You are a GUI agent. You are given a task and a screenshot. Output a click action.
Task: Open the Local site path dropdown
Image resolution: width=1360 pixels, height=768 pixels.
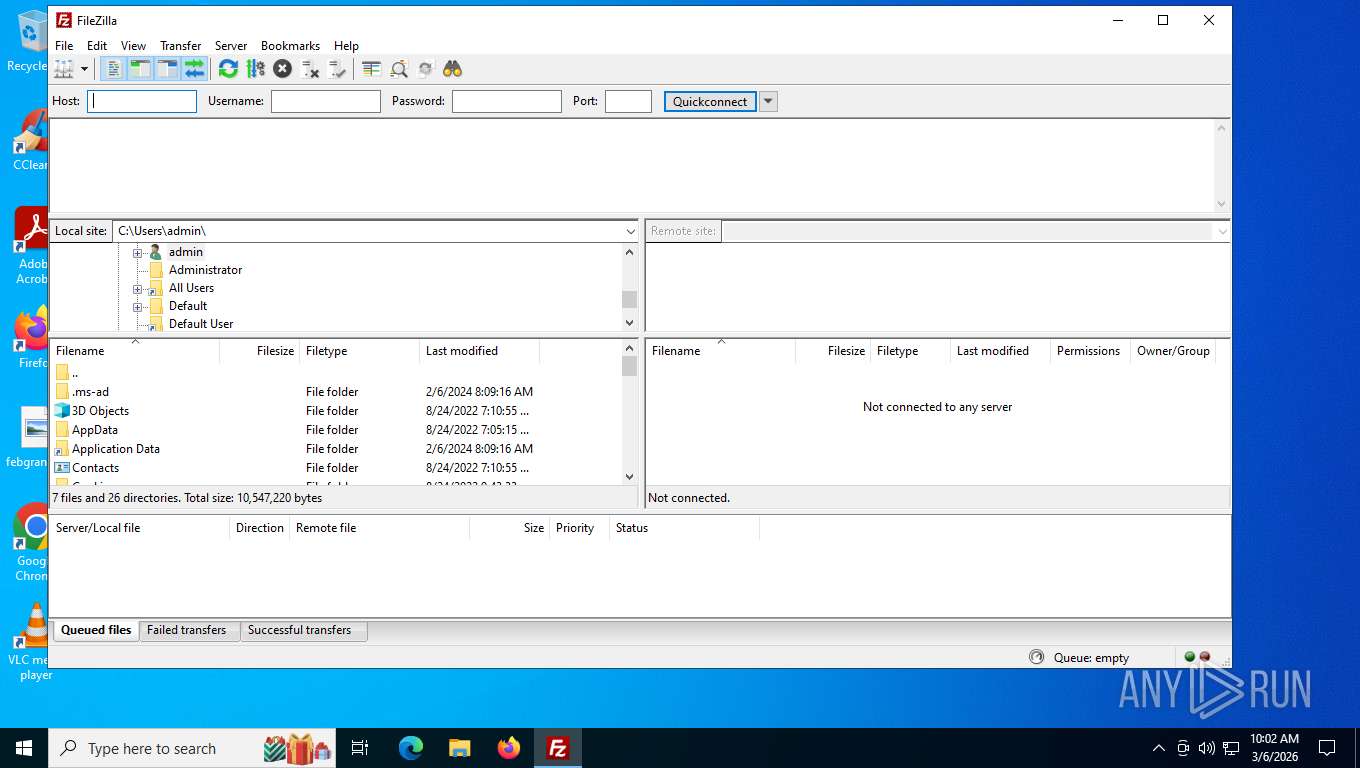coord(630,231)
